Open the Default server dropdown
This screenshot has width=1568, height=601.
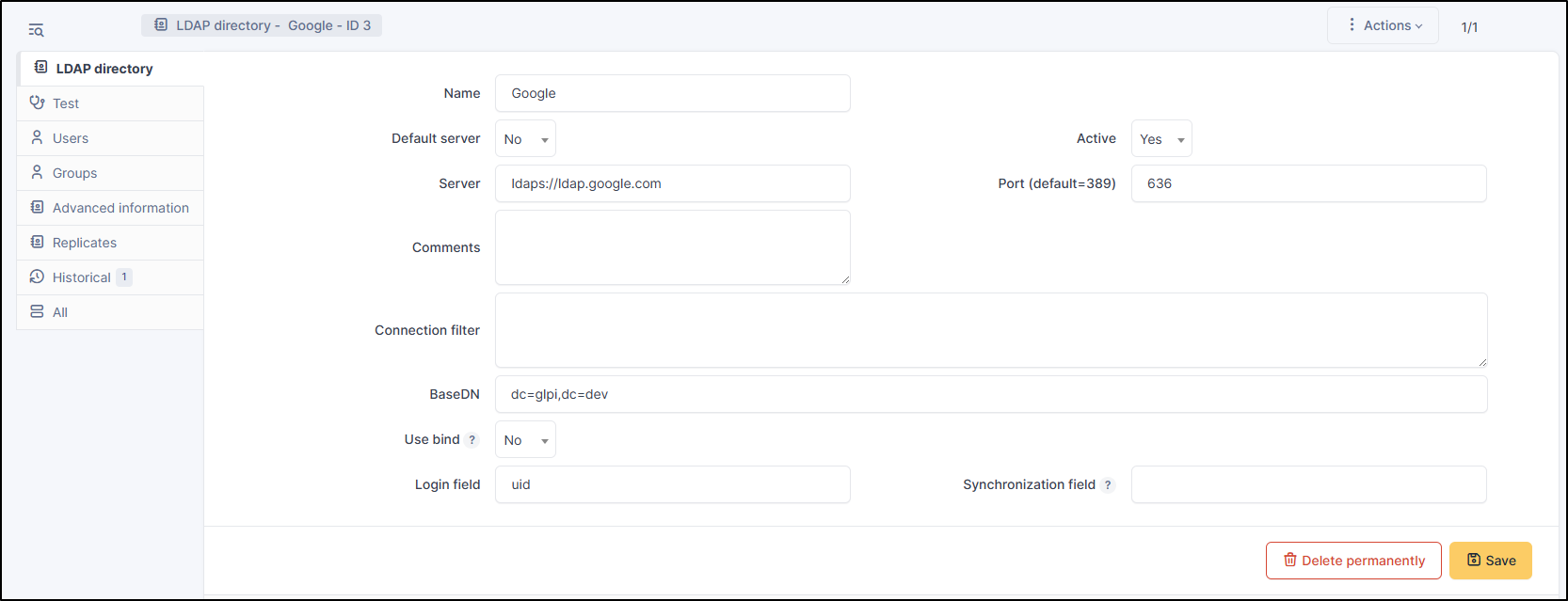(525, 139)
